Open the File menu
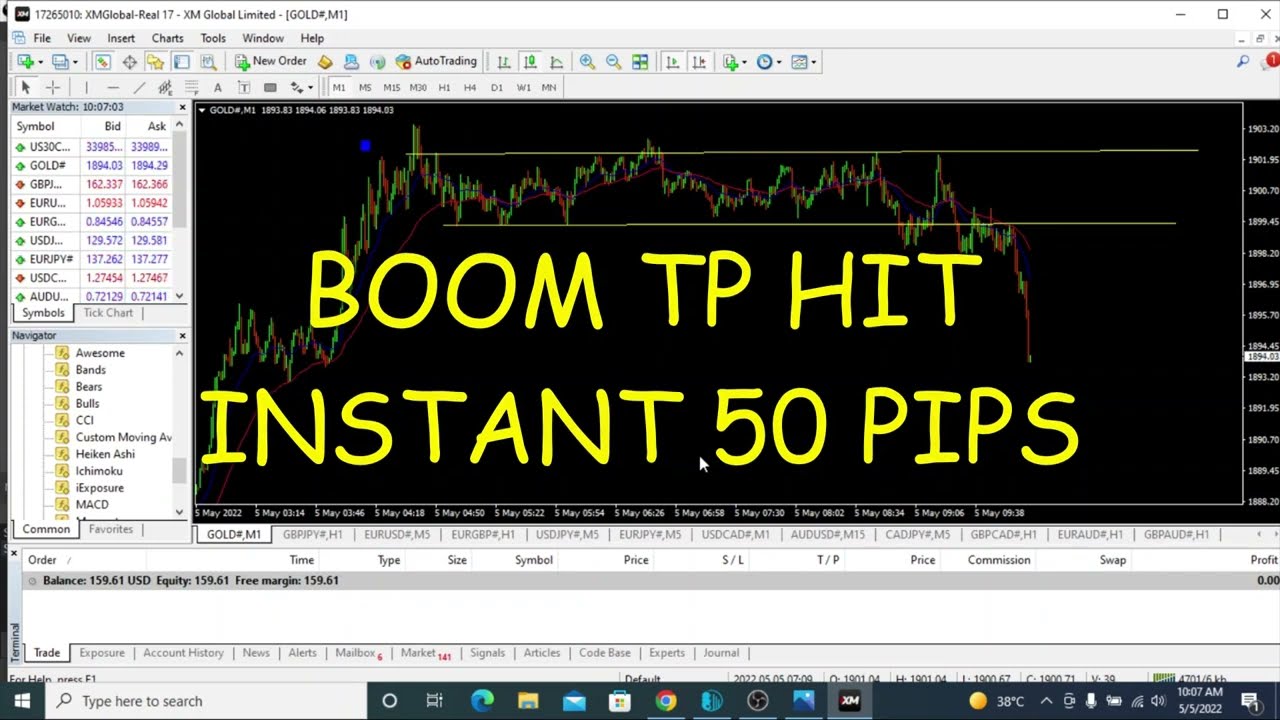1280x720 pixels. [42, 38]
